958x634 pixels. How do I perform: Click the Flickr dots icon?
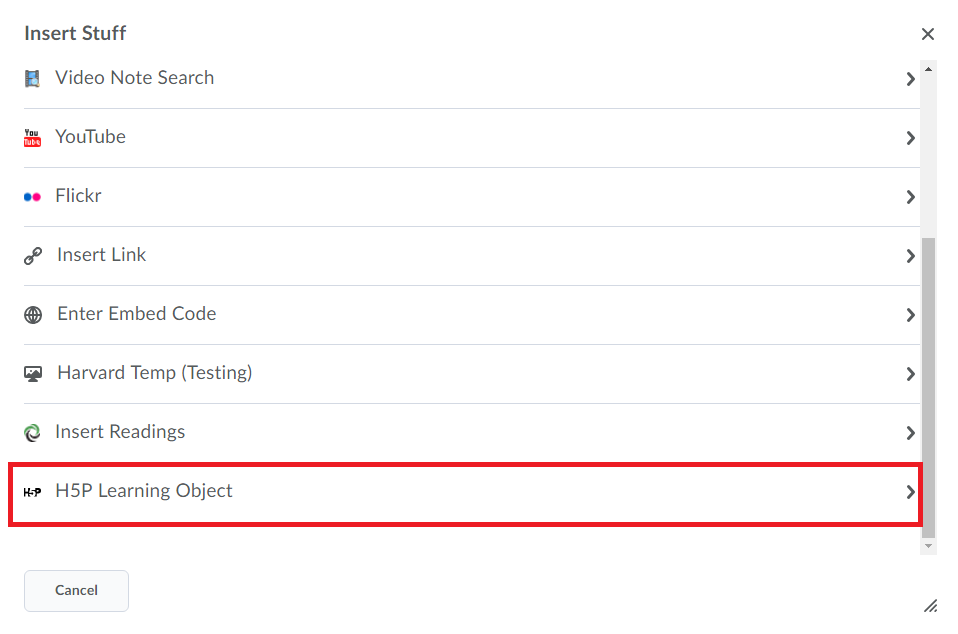tap(32, 197)
